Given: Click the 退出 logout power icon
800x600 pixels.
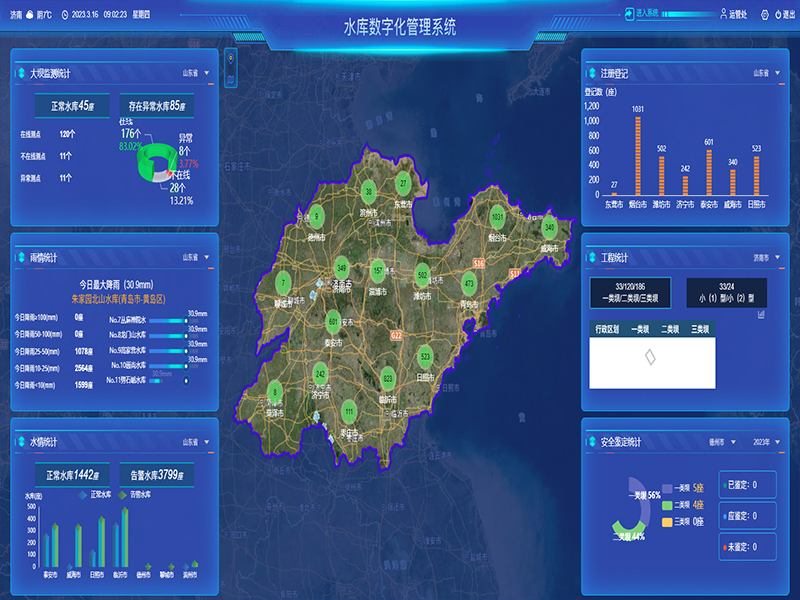Looking at the screenshot, I should [778, 14].
